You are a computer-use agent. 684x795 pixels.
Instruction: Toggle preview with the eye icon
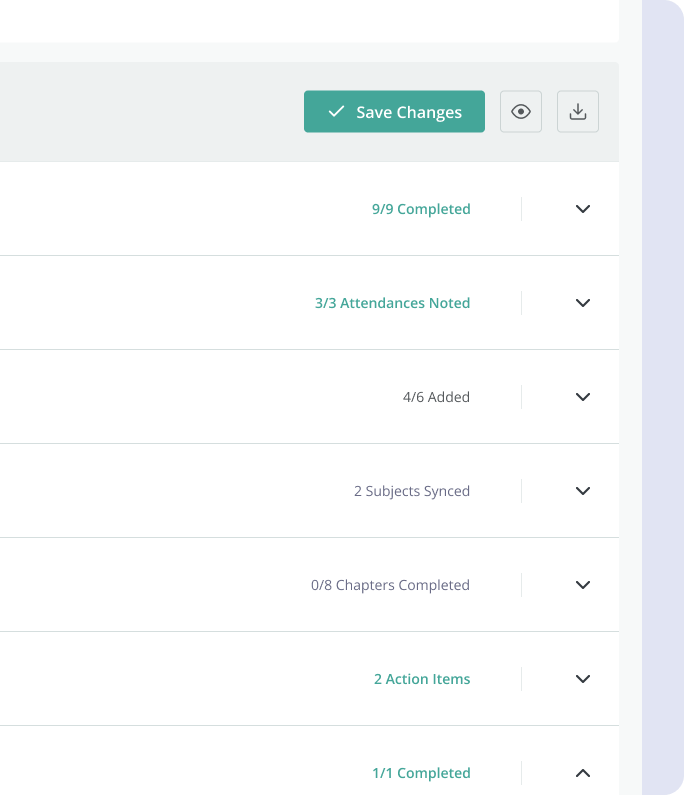click(x=521, y=112)
